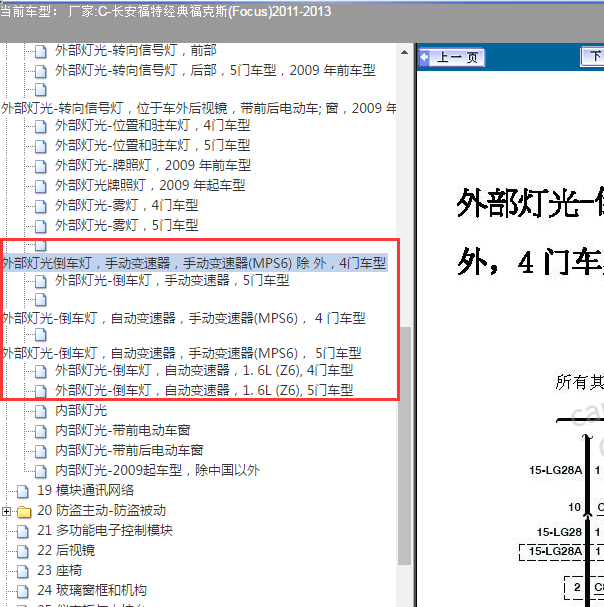Select 倒车灯，自动变速器，手动变速器(MPS6)， 4 门车型

tap(184, 318)
